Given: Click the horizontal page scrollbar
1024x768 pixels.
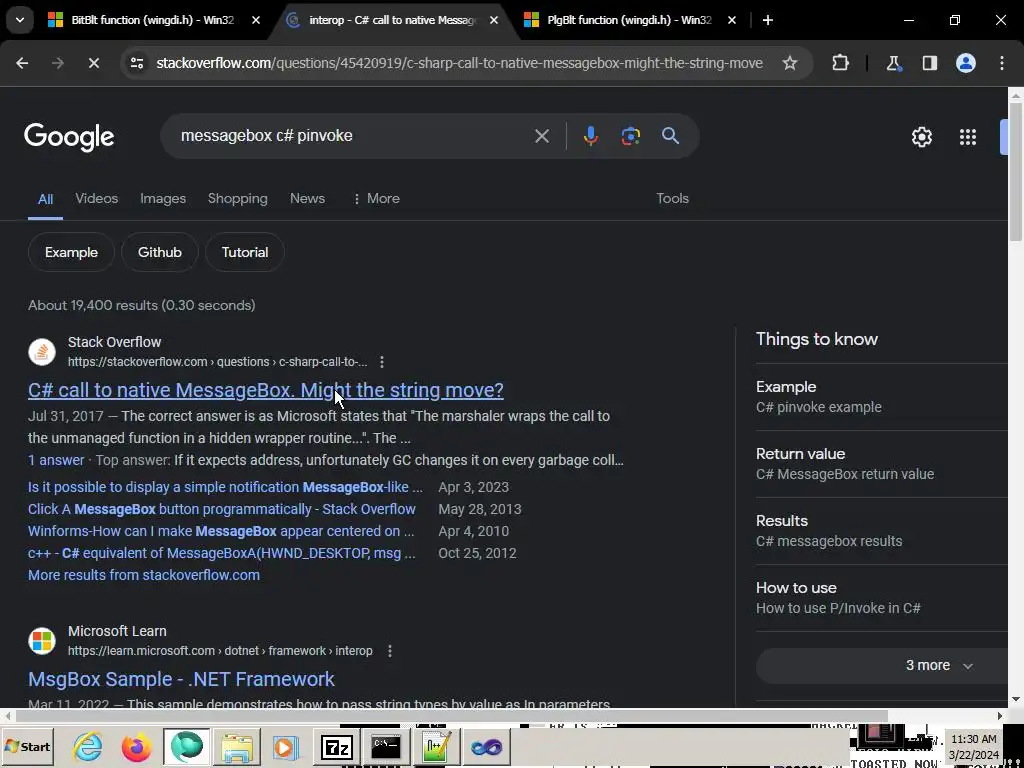Looking at the screenshot, I should tap(451, 716).
